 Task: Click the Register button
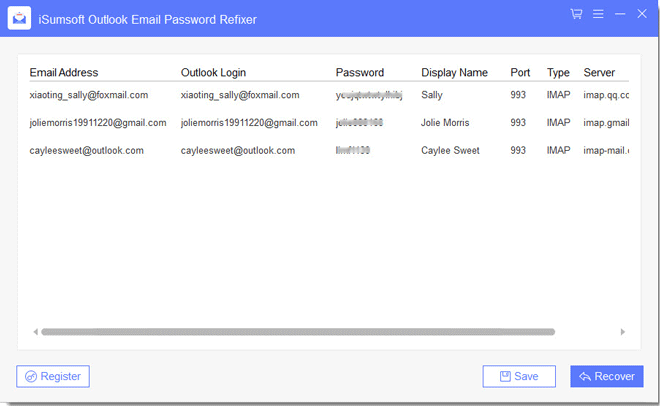pyautogui.click(x=53, y=376)
